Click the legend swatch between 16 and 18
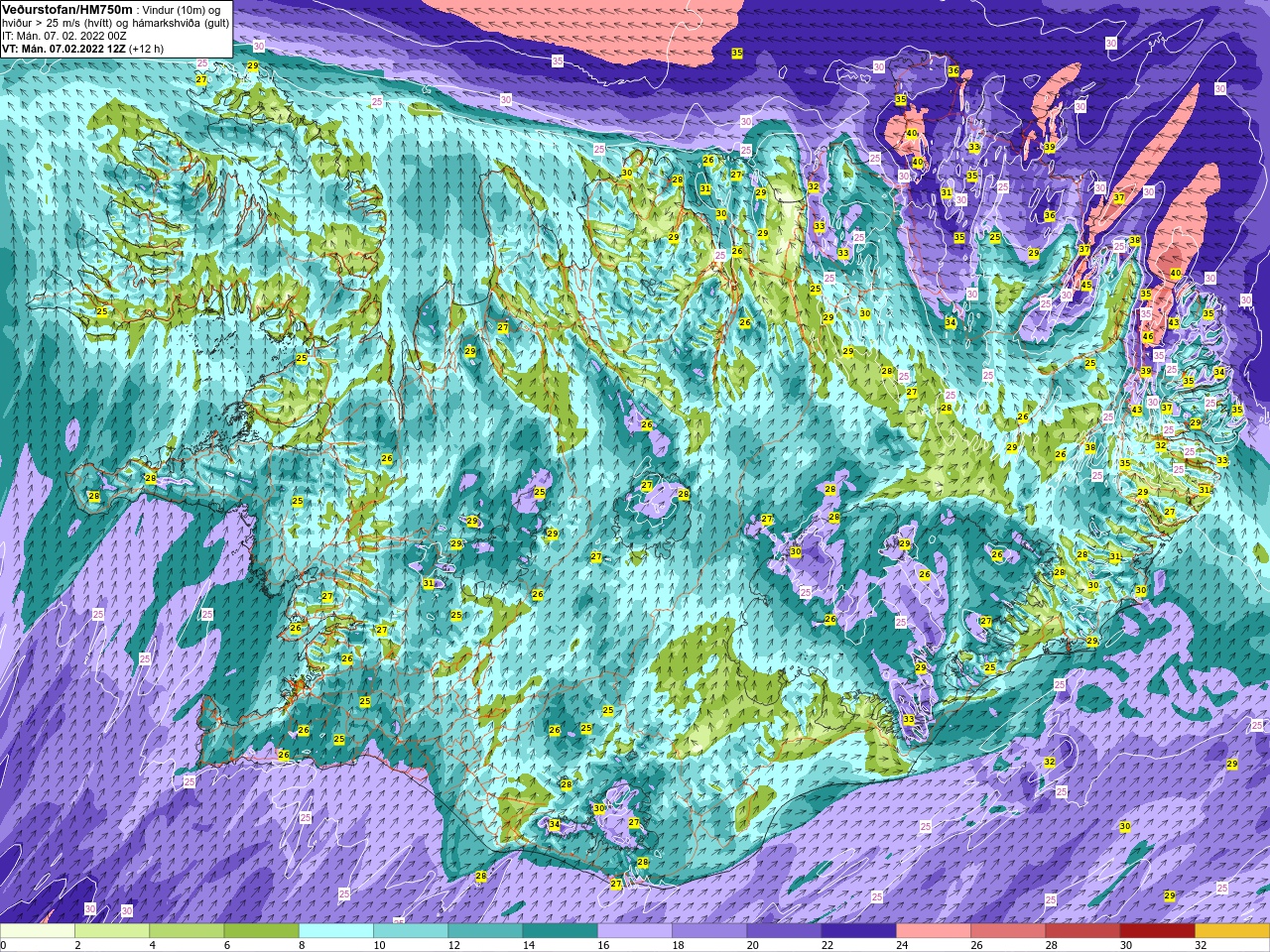Image resolution: width=1270 pixels, height=952 pixels. click(635, 931)
